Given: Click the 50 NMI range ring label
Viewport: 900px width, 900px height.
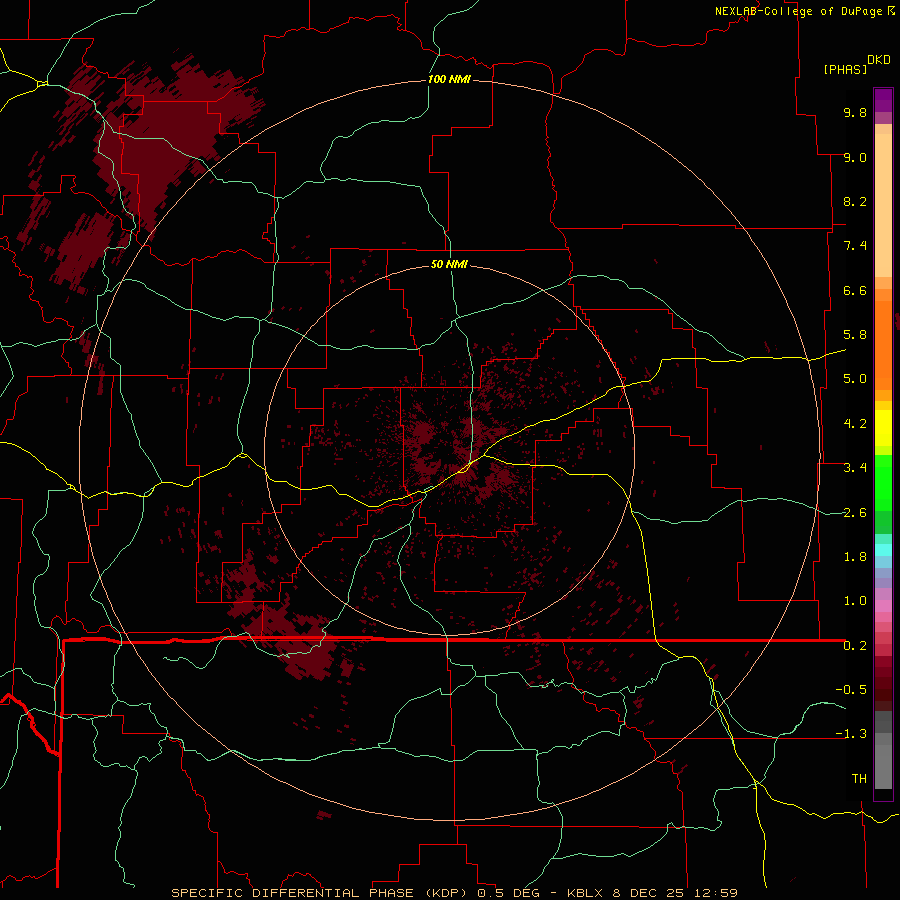Looking at the screenshot, I should (x=449, y=264).
